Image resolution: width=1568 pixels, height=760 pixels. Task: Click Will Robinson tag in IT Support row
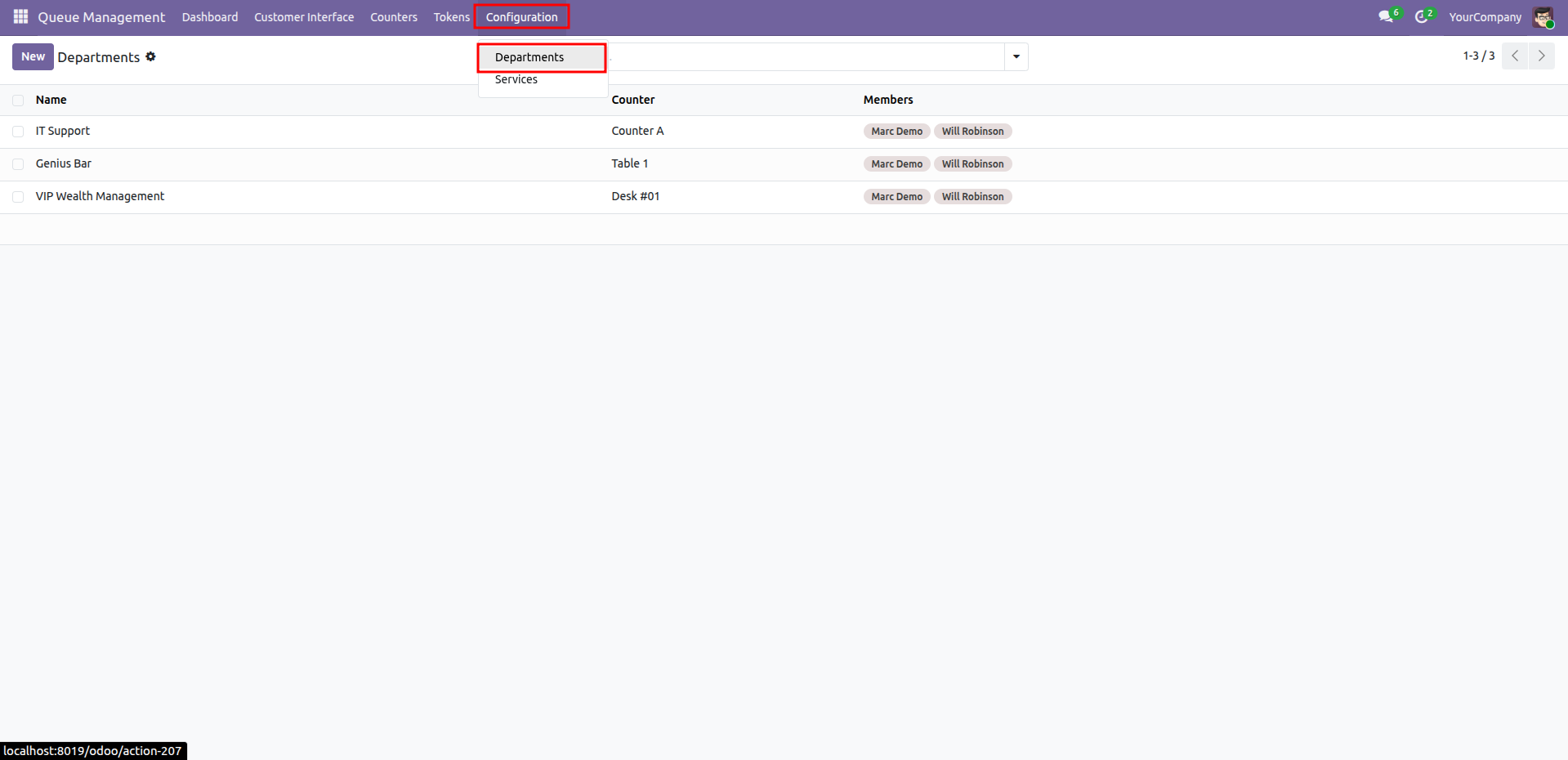(972, 132)
